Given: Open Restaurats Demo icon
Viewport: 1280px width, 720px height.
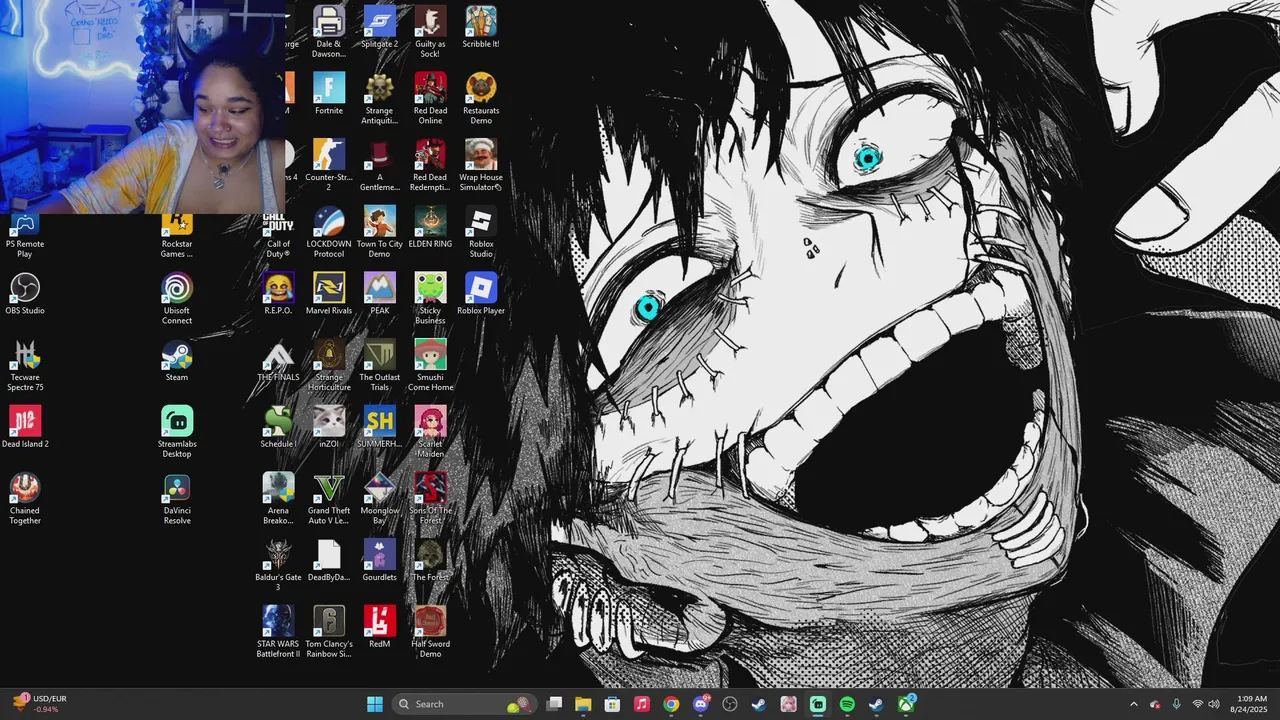Looking at the screenshot, I should coord(481,98).
